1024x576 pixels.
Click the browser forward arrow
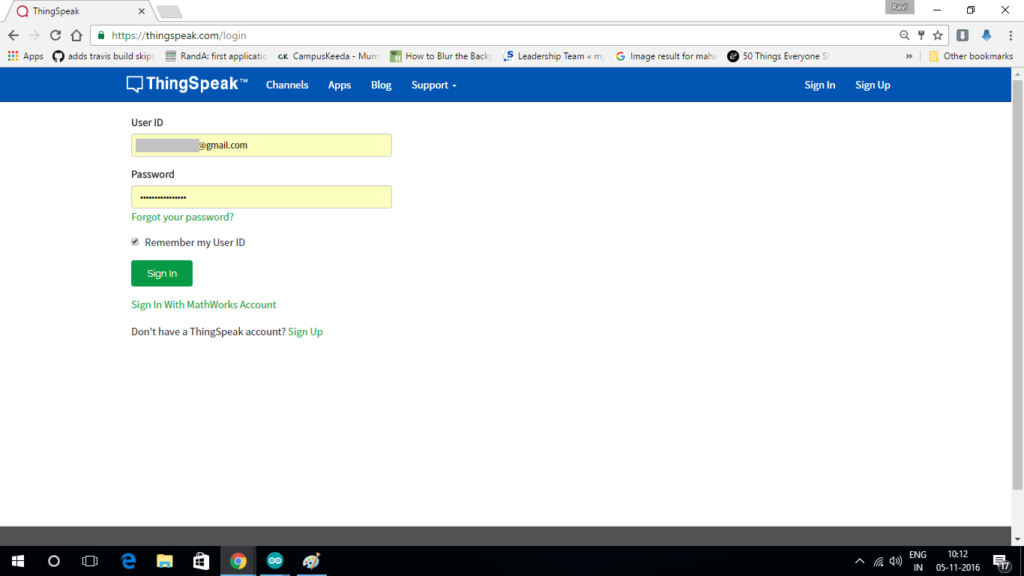(x=35, y=35)
